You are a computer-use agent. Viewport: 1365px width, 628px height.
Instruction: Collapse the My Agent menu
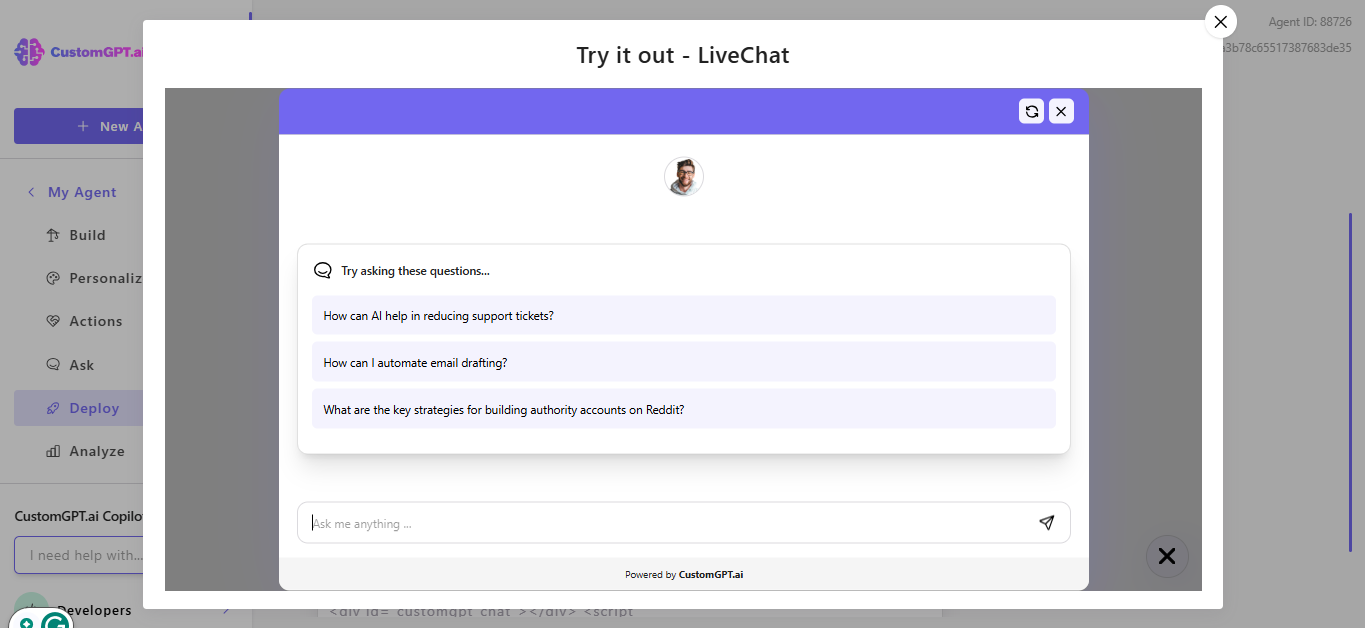pyautogui.click(x=31, y=192)
